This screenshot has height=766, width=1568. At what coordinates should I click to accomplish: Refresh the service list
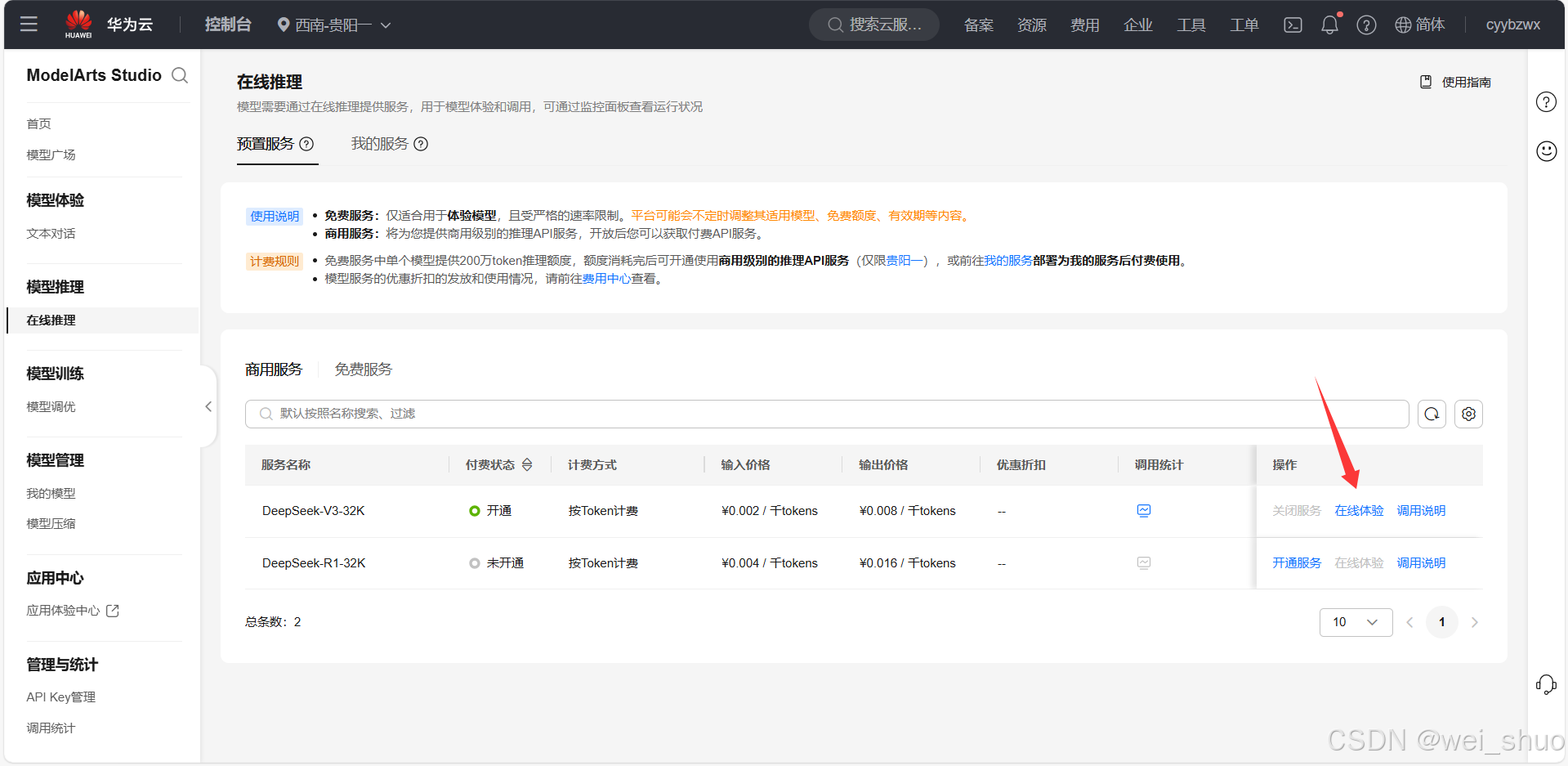tap(1432, 414)
